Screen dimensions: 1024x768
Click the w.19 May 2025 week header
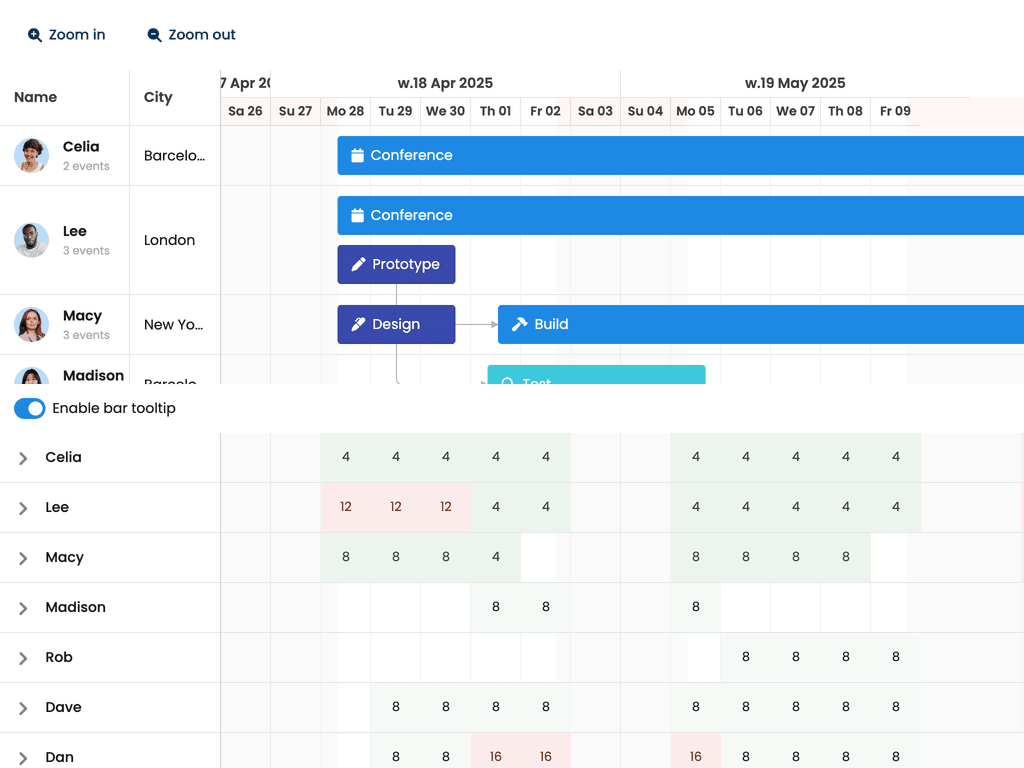point(795,83)
